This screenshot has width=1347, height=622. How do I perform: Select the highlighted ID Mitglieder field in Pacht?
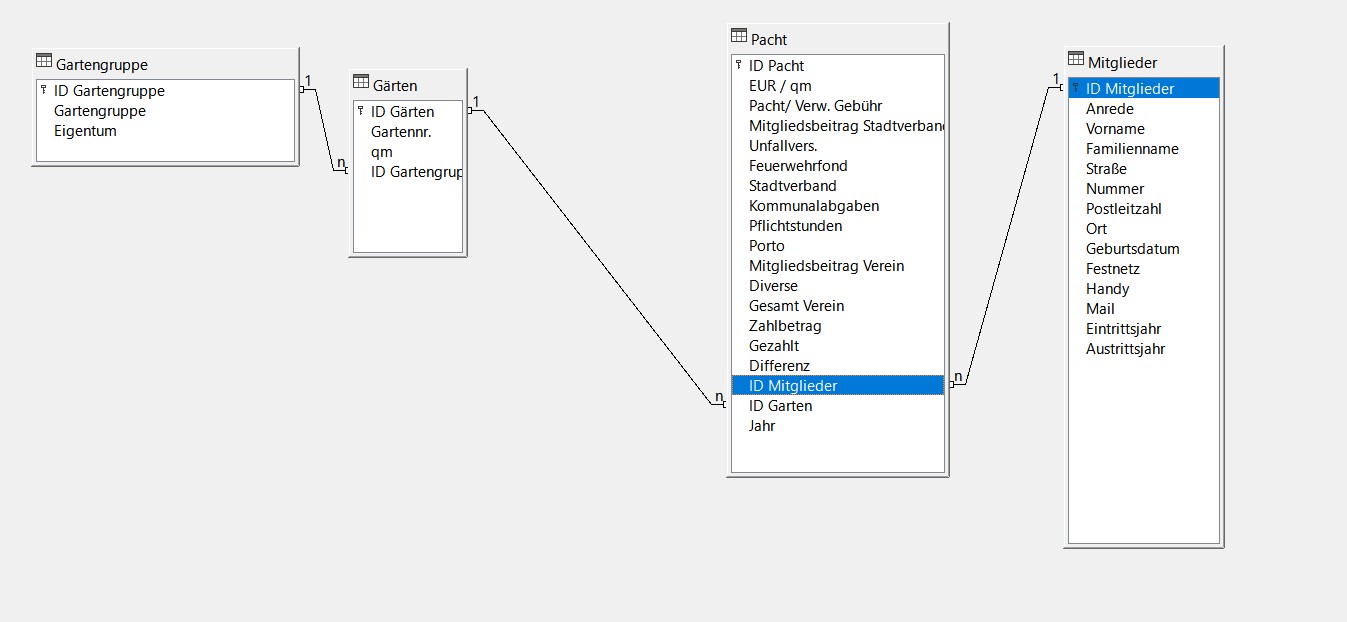coord(838,385)
